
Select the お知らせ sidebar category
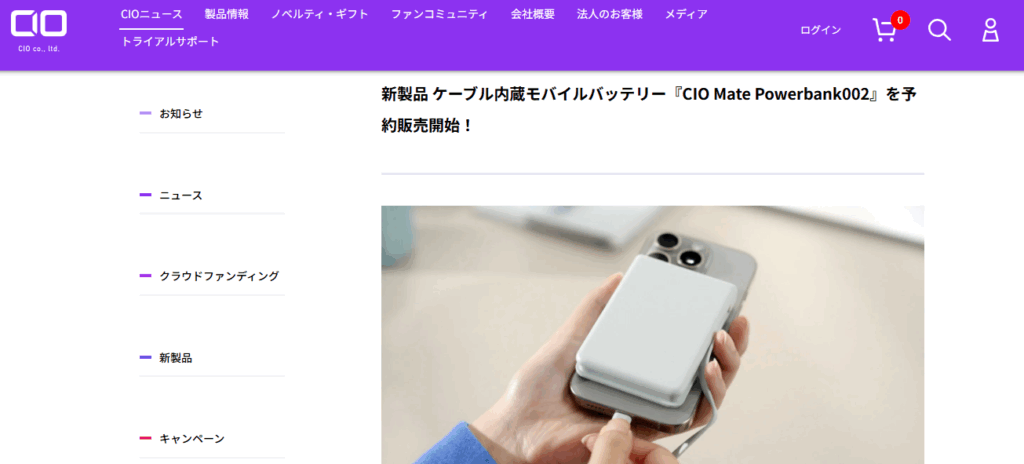212,114
